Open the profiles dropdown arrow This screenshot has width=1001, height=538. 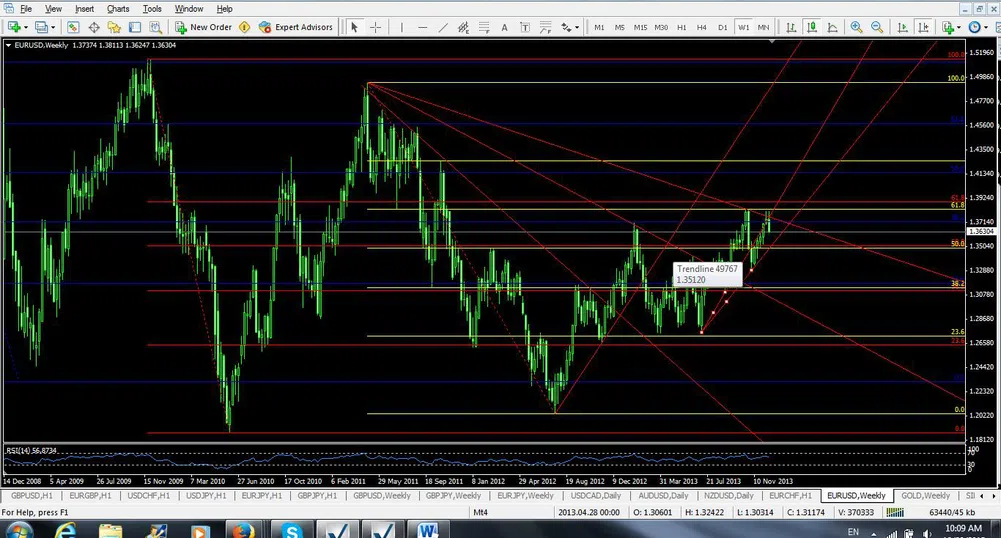(52, 27)
